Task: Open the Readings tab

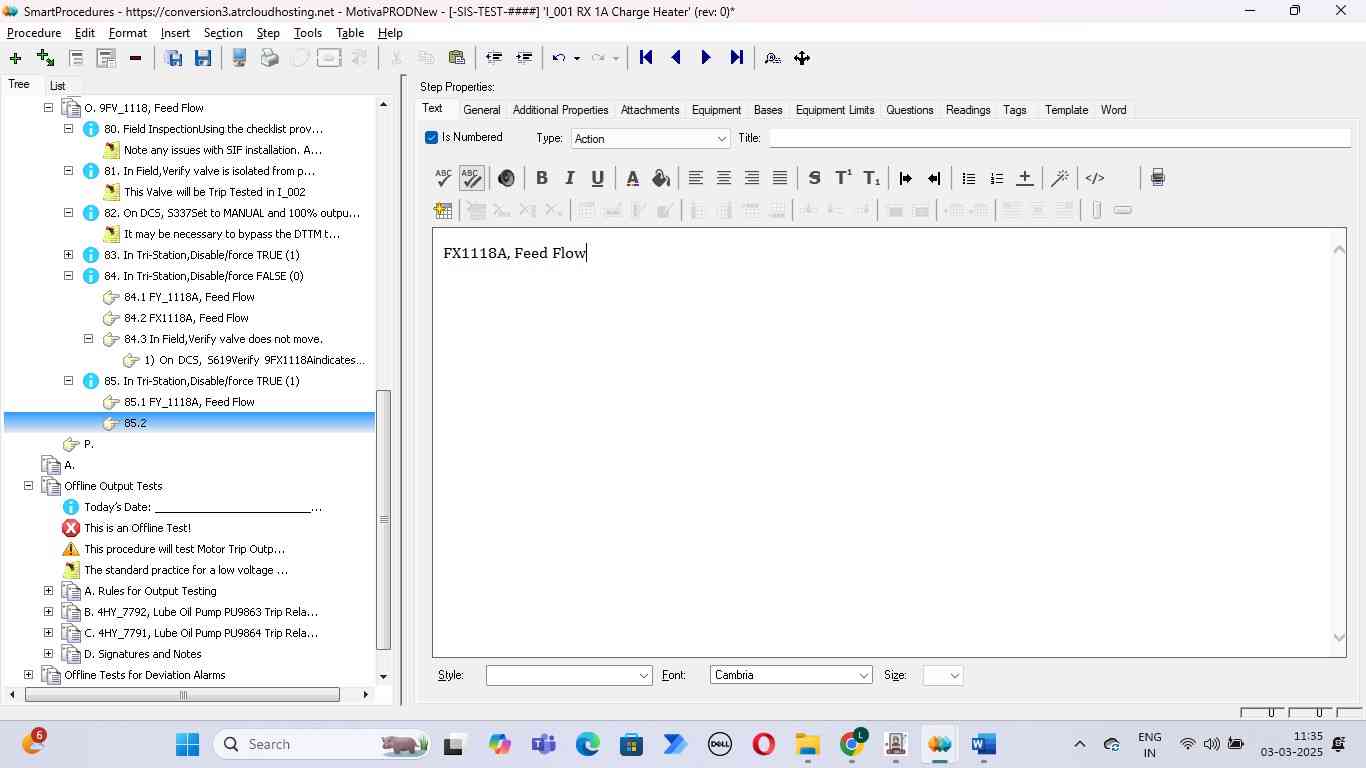Action: tap(968, 110)
